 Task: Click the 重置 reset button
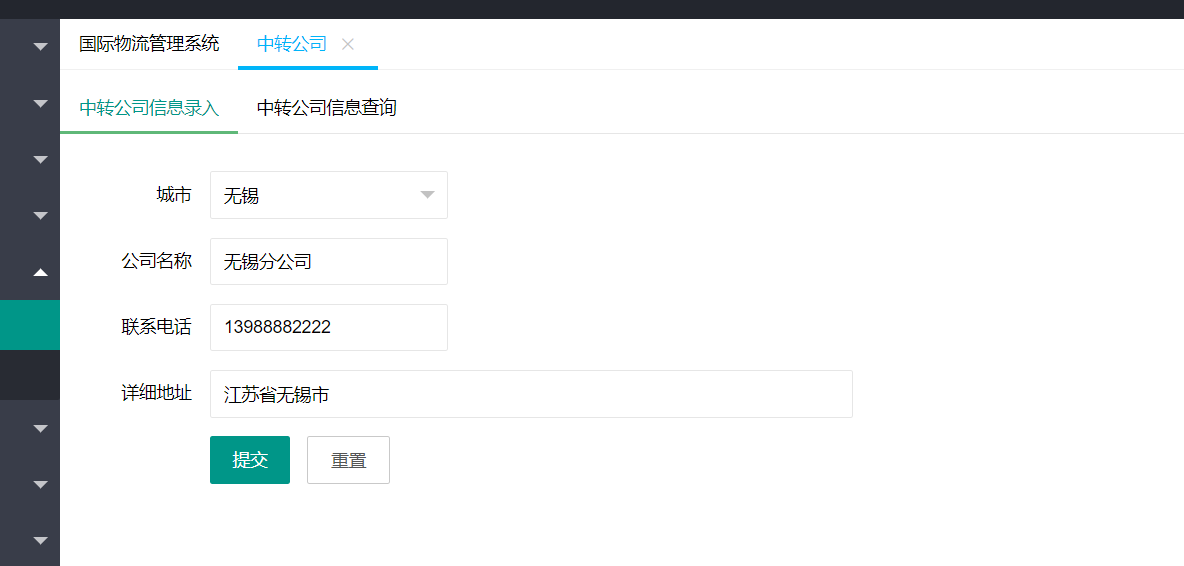[x=348, y=460]
